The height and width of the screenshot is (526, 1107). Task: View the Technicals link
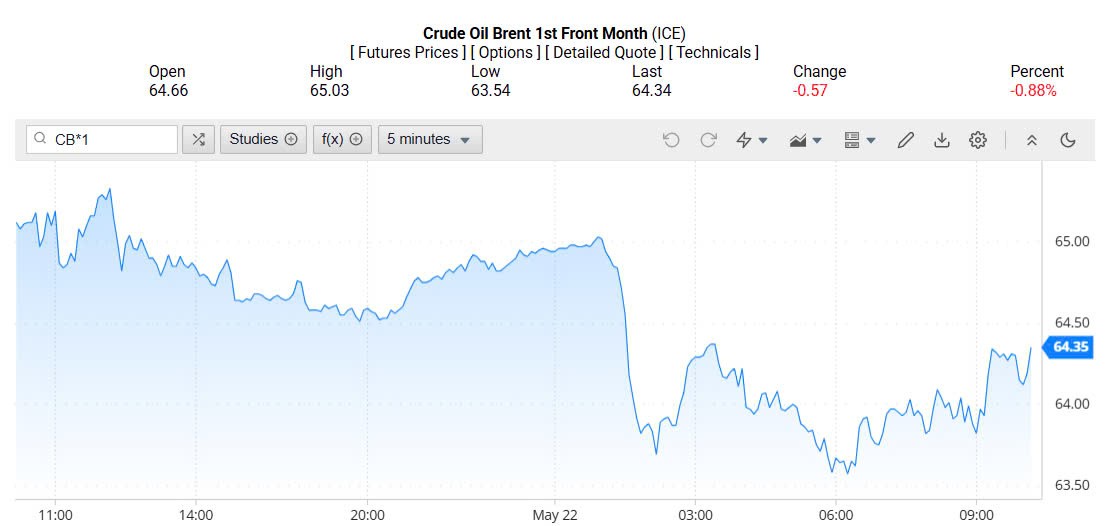(x=713, y=52)
